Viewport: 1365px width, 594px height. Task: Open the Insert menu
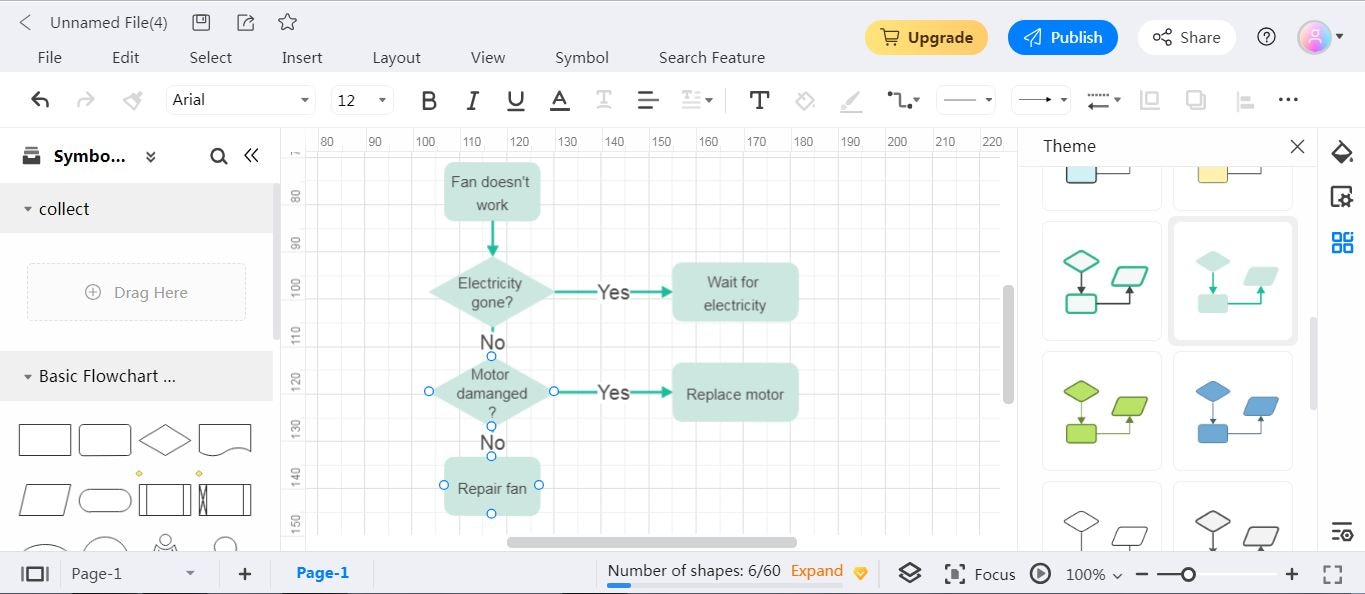coord(302,58)
